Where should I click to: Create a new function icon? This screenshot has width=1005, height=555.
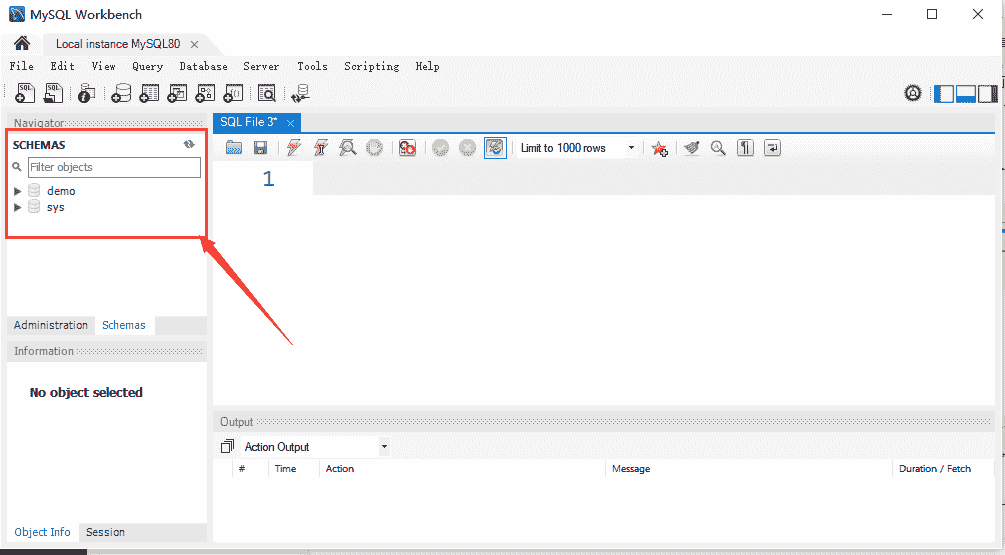(233, 94)
